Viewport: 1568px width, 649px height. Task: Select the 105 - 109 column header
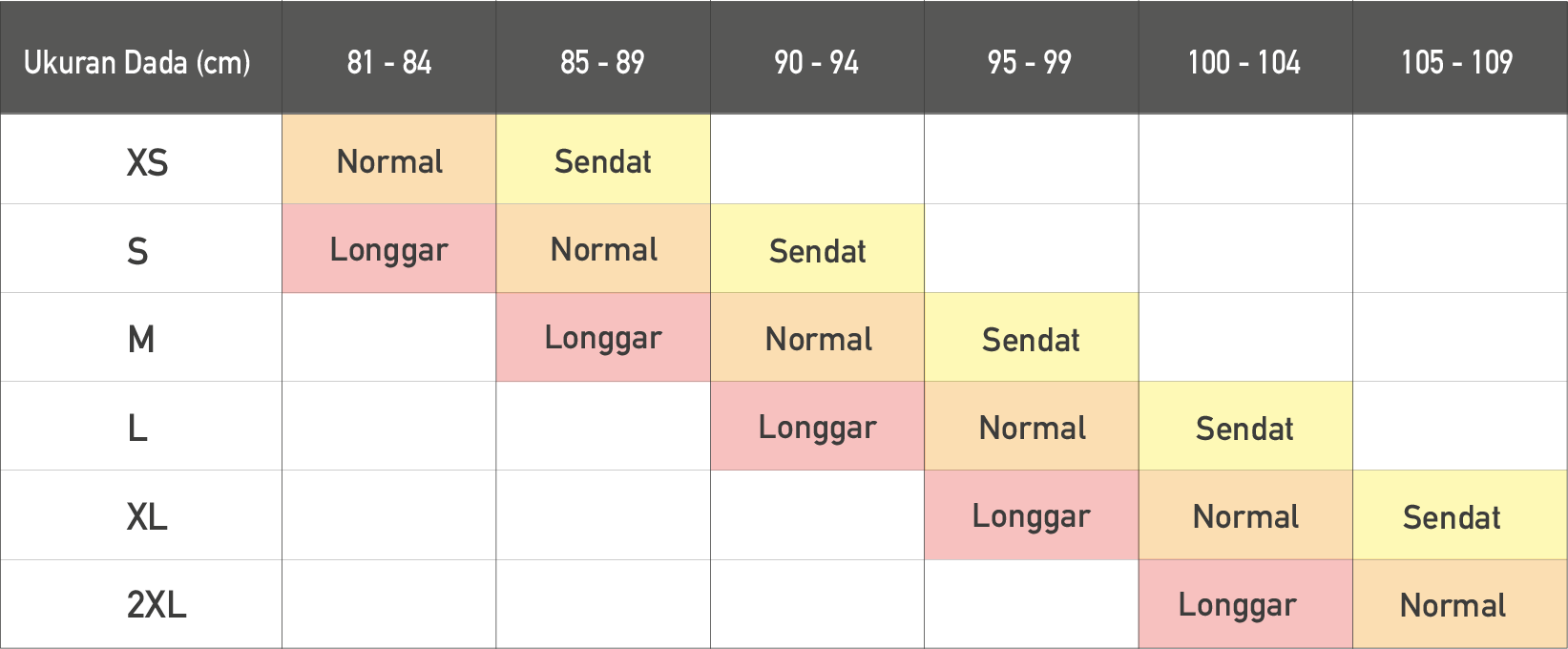point(1460,57)
